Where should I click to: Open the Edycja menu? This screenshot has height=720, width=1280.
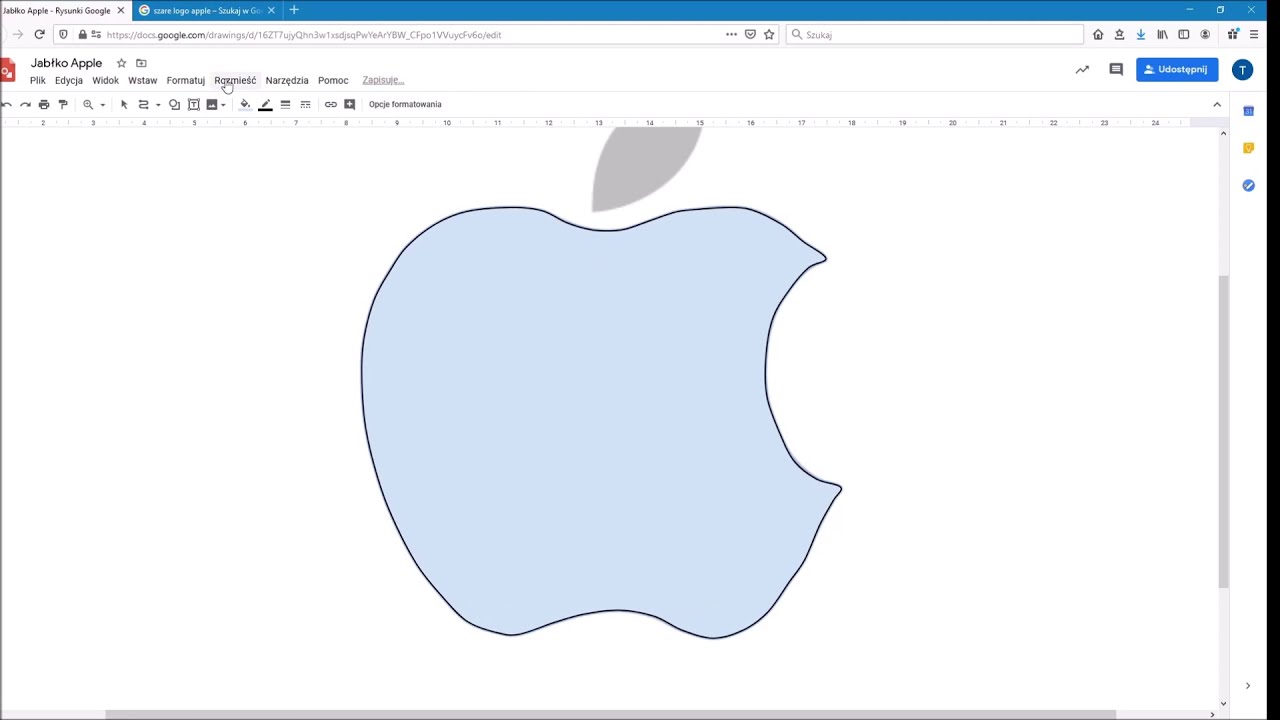point(69,80)
